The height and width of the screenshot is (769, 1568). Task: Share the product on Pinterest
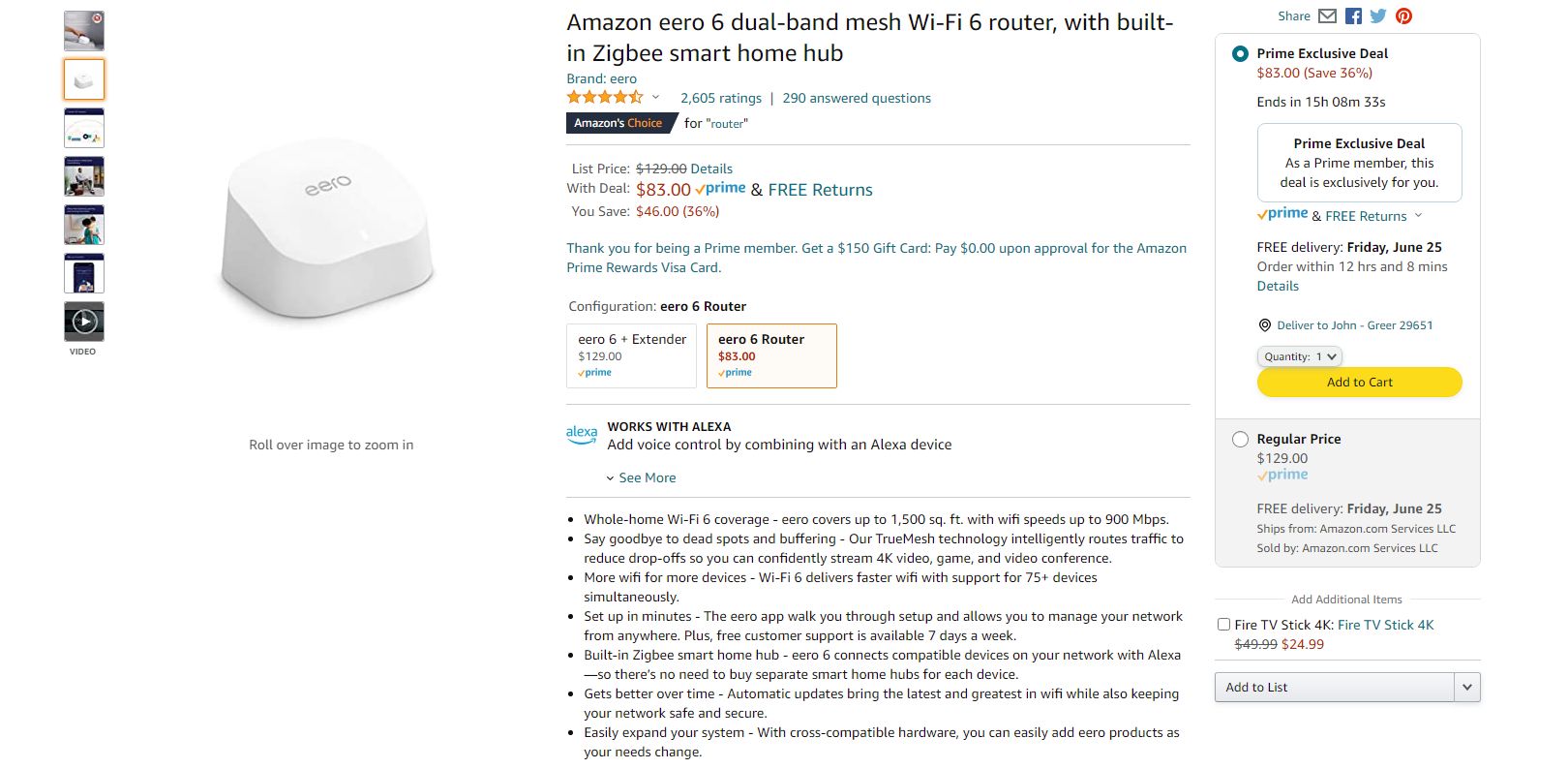tap(1403, 15)
